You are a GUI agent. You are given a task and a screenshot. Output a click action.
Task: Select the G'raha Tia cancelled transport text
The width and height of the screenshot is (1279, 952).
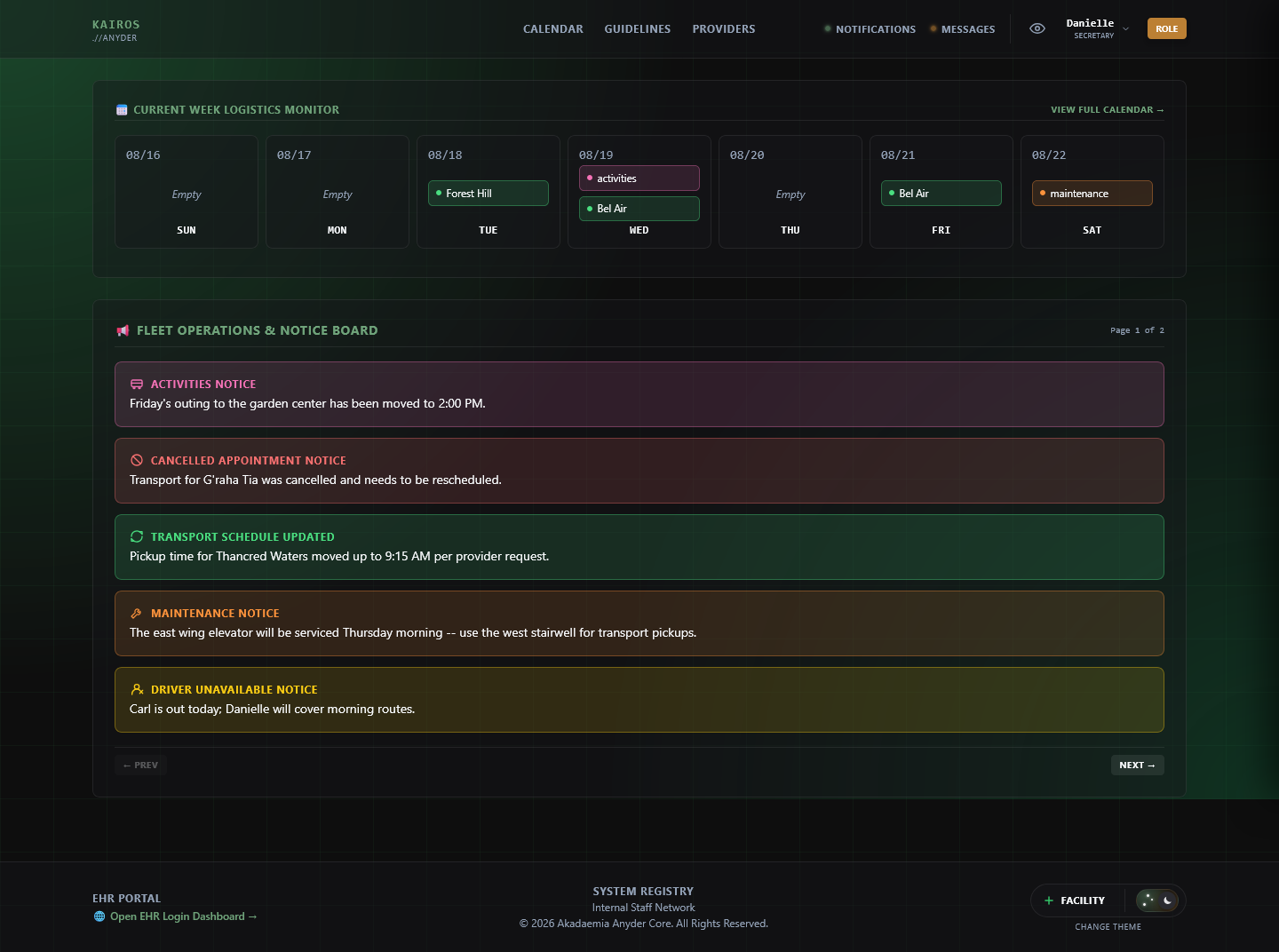pyautogui.click(x=315, y=480)
